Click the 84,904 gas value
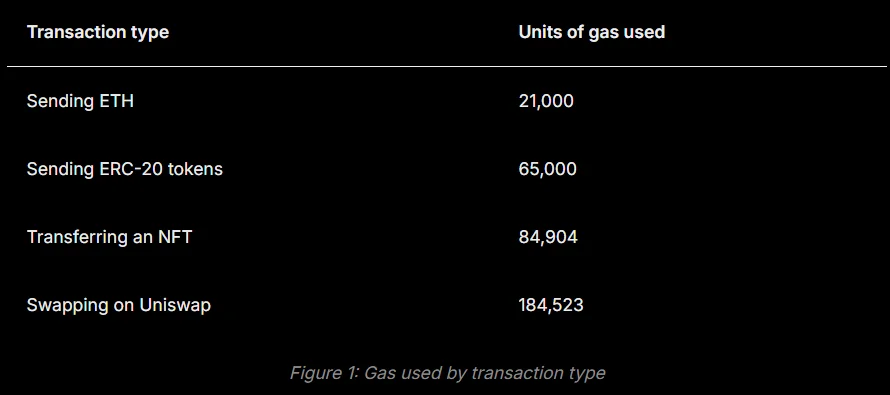The width and height of the screenshot is (890, 395). 548,237
